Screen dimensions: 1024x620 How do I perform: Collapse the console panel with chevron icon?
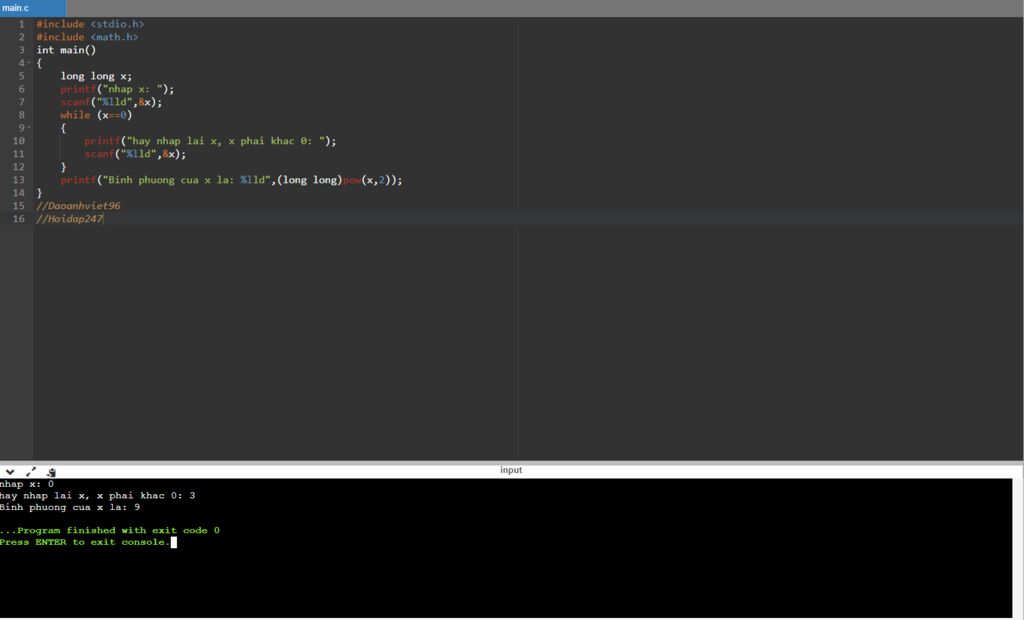10,472
